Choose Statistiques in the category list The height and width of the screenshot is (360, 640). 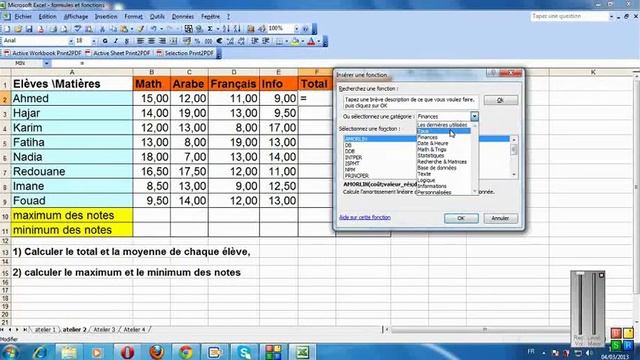click(x=431, y=156)
